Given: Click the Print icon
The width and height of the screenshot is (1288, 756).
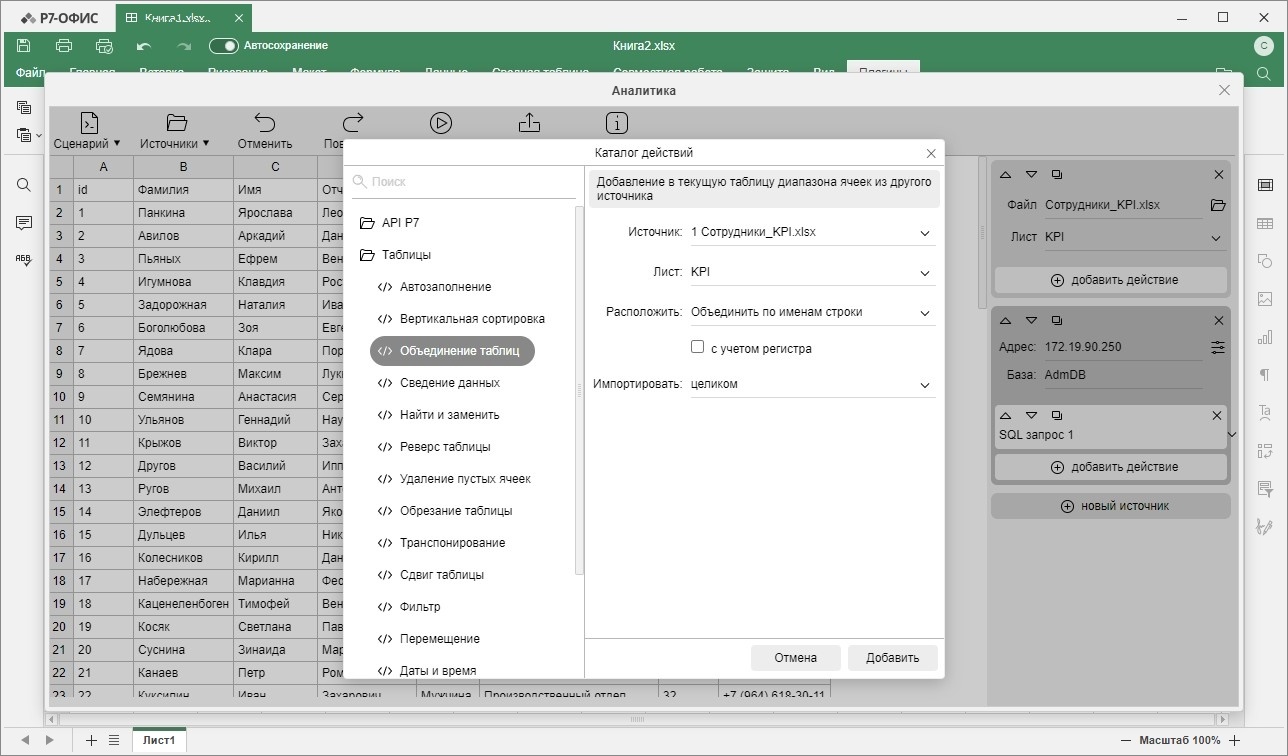Looking at the screenshot, I should pos(64,46).
